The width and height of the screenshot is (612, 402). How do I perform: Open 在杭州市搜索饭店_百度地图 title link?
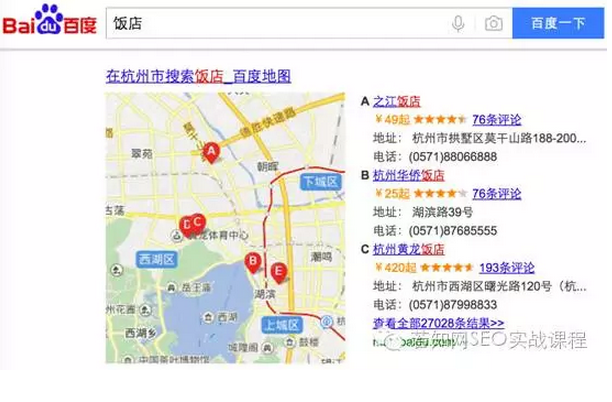tap(198, 76)
